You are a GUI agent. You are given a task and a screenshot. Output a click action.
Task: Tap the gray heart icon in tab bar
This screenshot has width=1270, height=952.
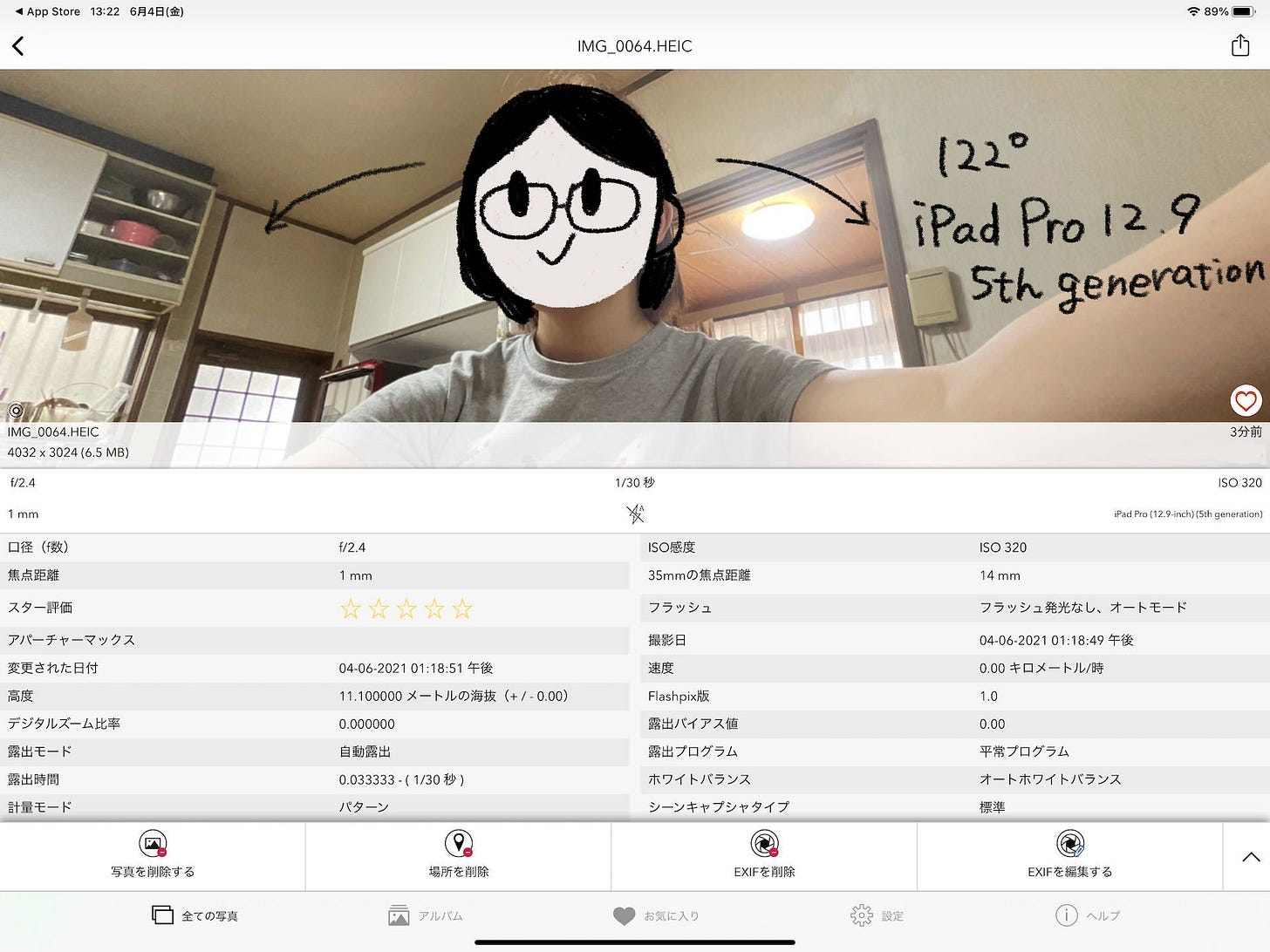point(624,915)
